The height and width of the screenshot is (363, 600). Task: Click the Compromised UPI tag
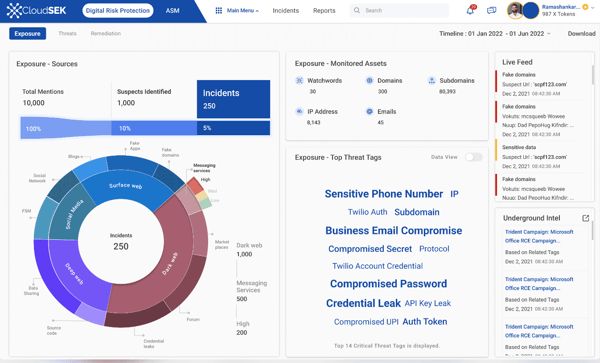point(366,322)
